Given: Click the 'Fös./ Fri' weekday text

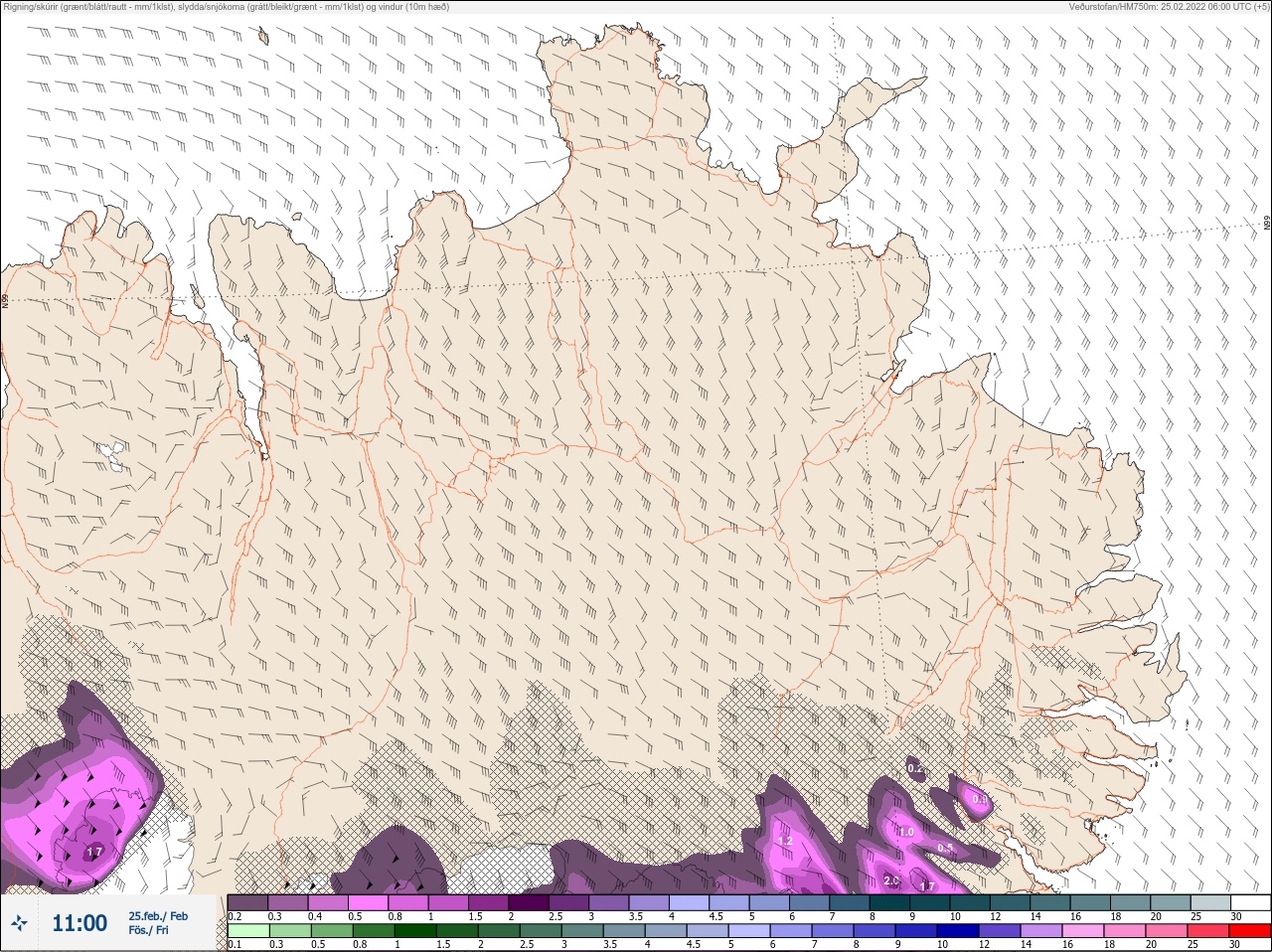Looking at the screenshot, I should pyautogui.click(x=148, y=931).
